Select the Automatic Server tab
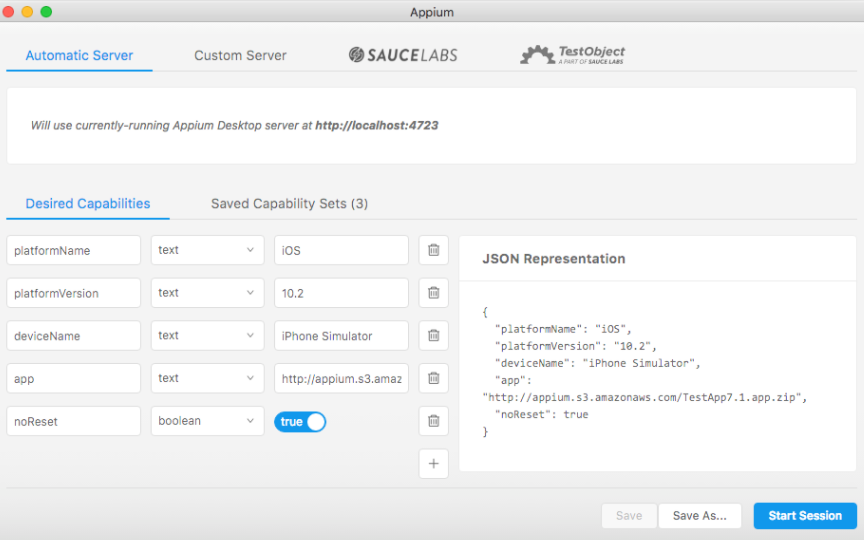The width and height of the screenshot is (864, 540). (79, 56)
